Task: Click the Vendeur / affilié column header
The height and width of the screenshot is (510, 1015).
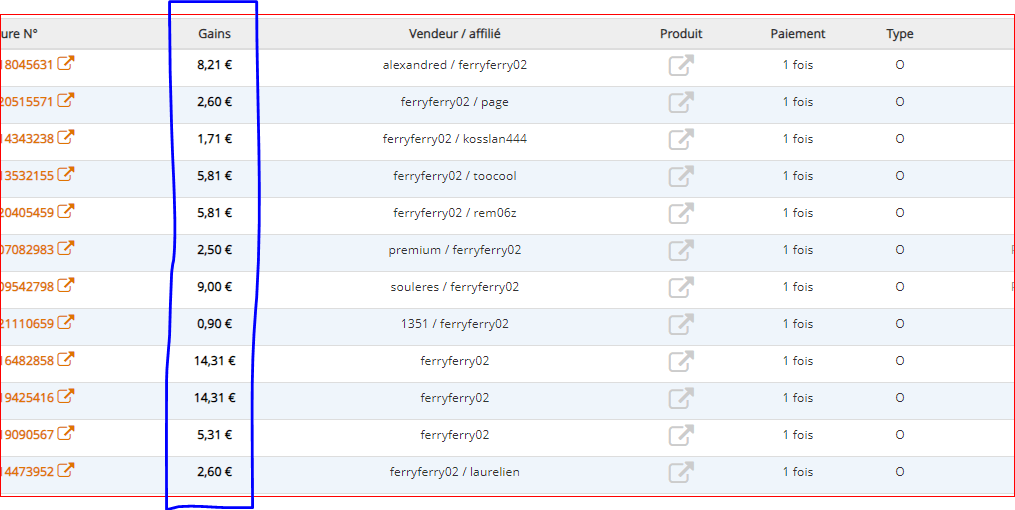Action: 454,34
